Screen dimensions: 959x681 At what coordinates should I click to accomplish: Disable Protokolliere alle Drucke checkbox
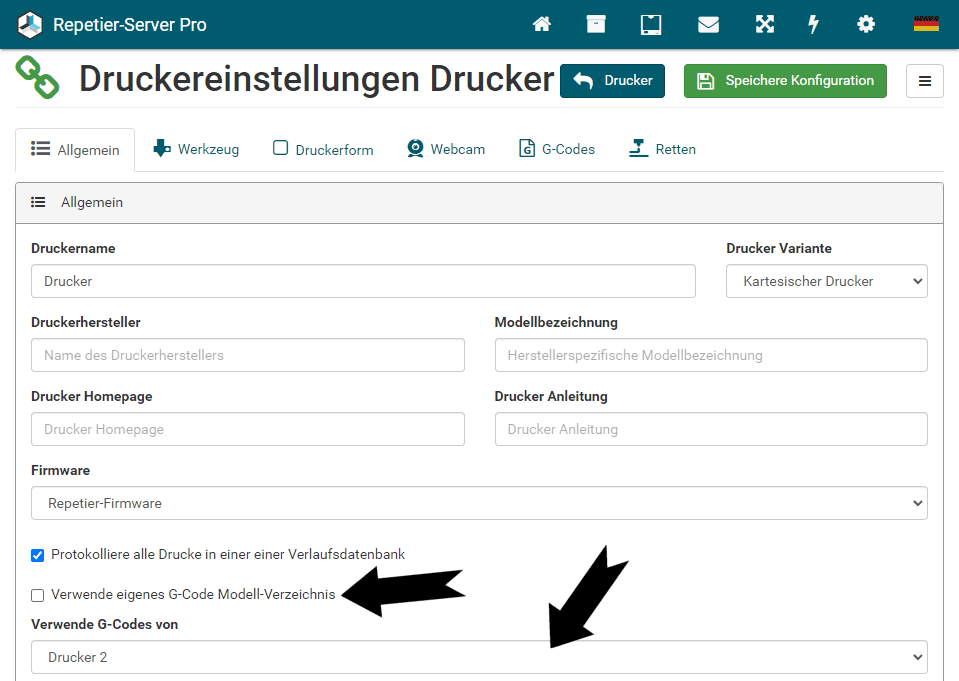37,555
